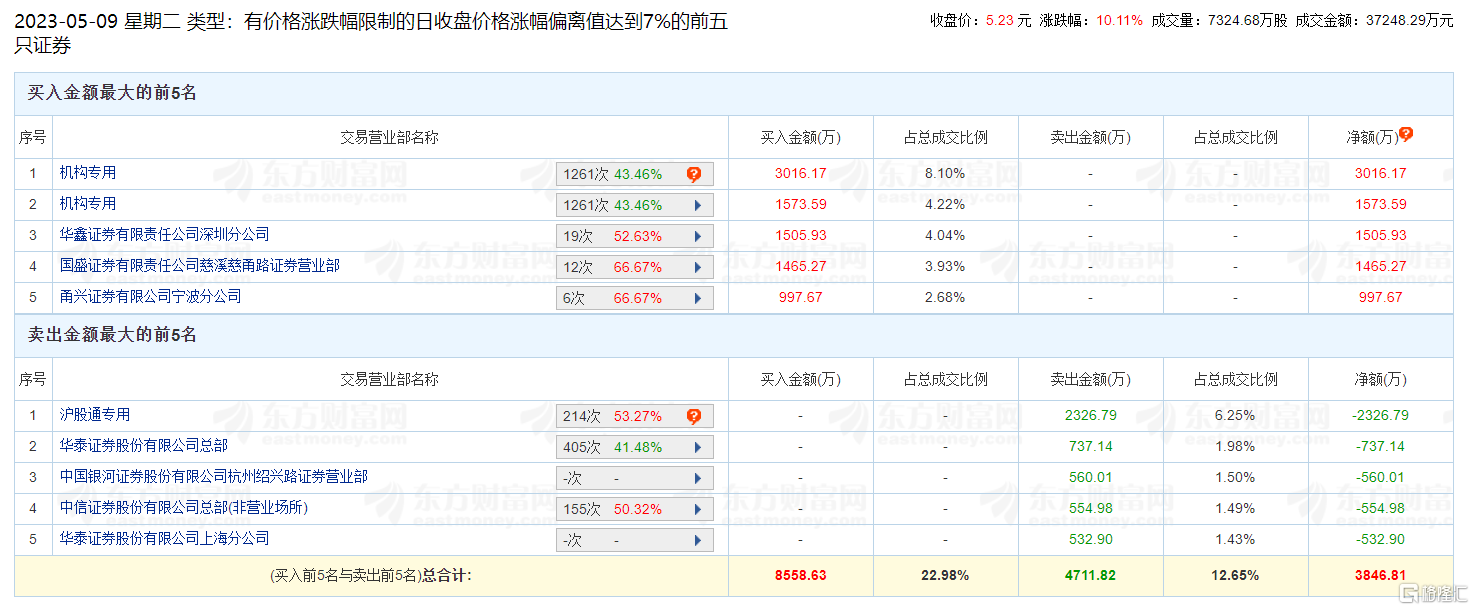
Task: Click the 格隆汇 watermark logo
Action: point(1432,594)
